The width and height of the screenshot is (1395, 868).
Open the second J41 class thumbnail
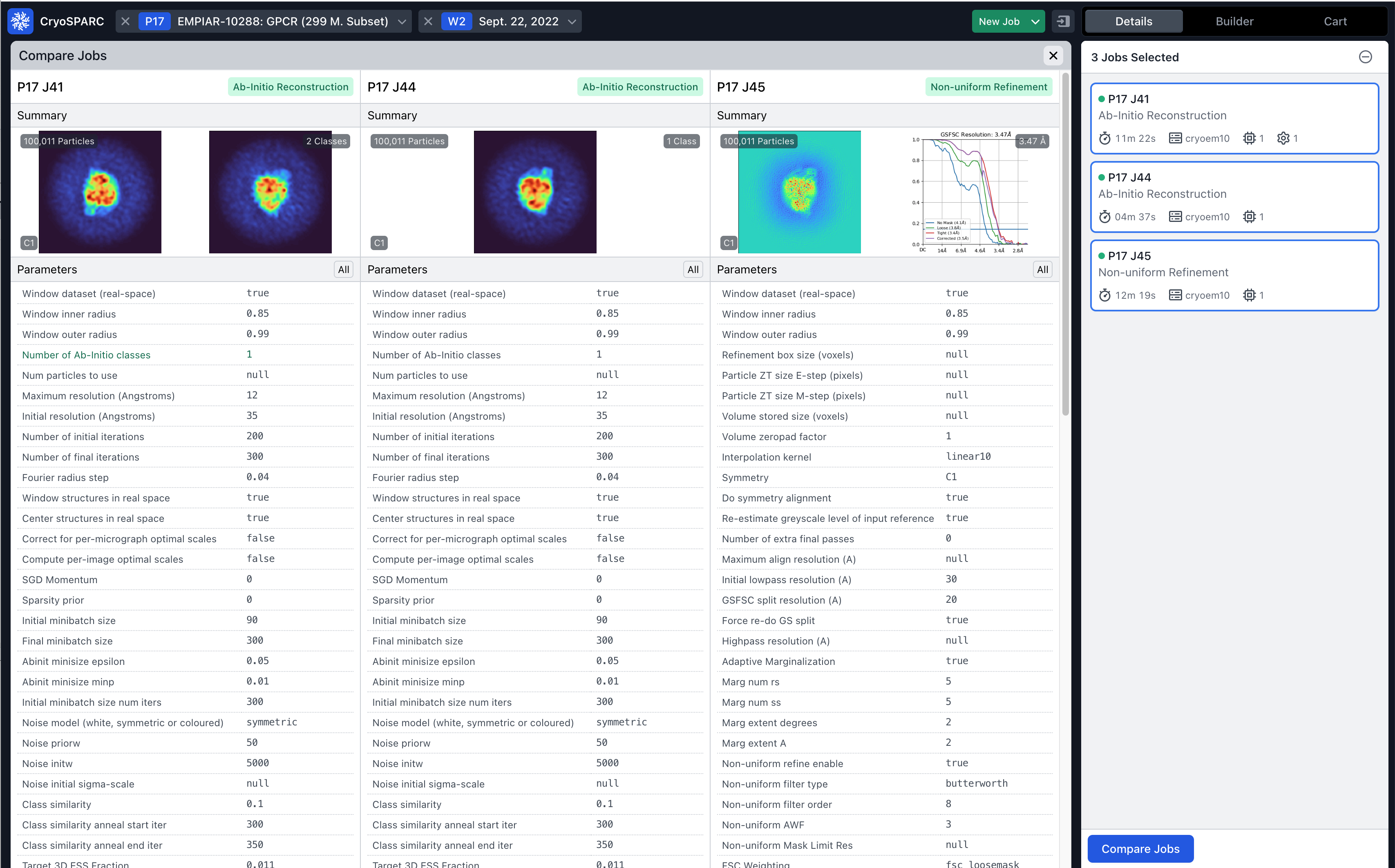click(270, 192)
